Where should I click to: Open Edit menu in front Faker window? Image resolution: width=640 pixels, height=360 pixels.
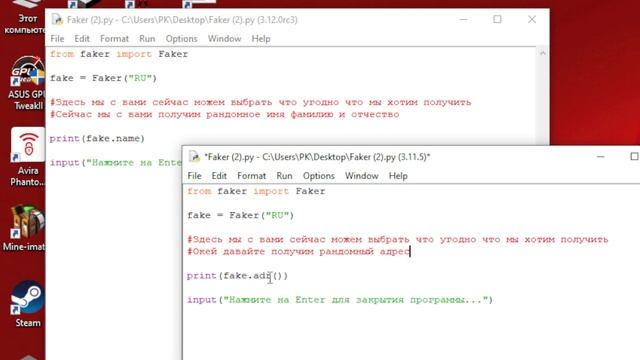(x=219, y=176)
